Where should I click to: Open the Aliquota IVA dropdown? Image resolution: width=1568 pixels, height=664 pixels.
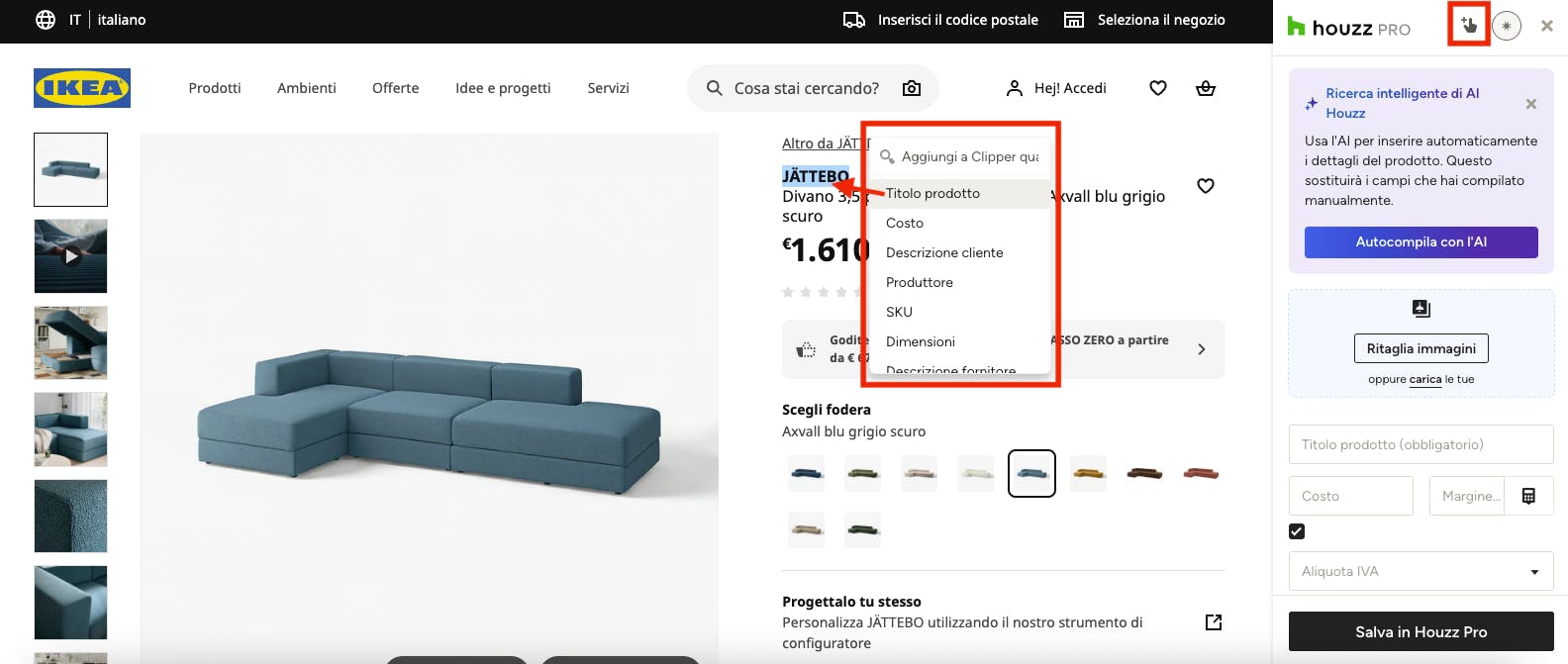pos(1421,571)
